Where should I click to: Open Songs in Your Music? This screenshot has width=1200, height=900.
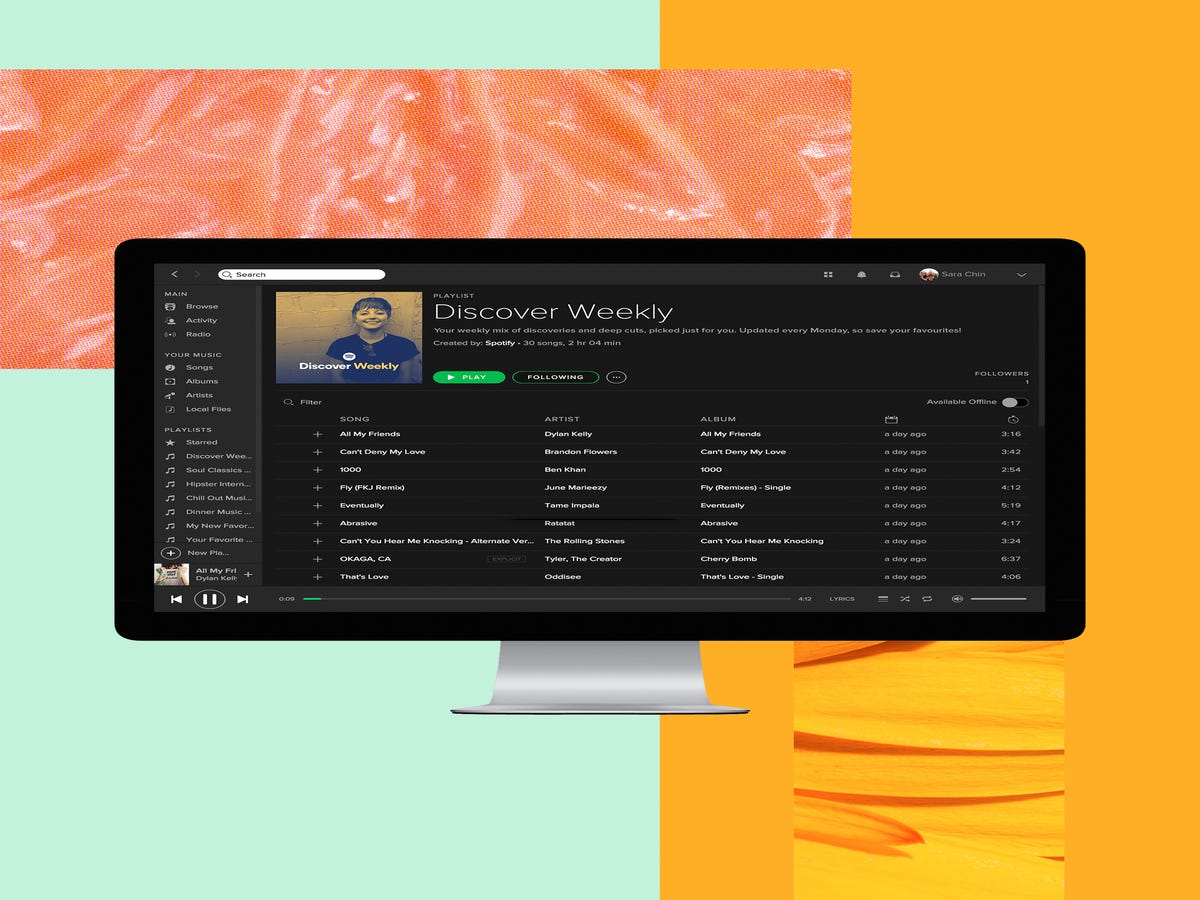pyautogui.click(x=199, y=367)
